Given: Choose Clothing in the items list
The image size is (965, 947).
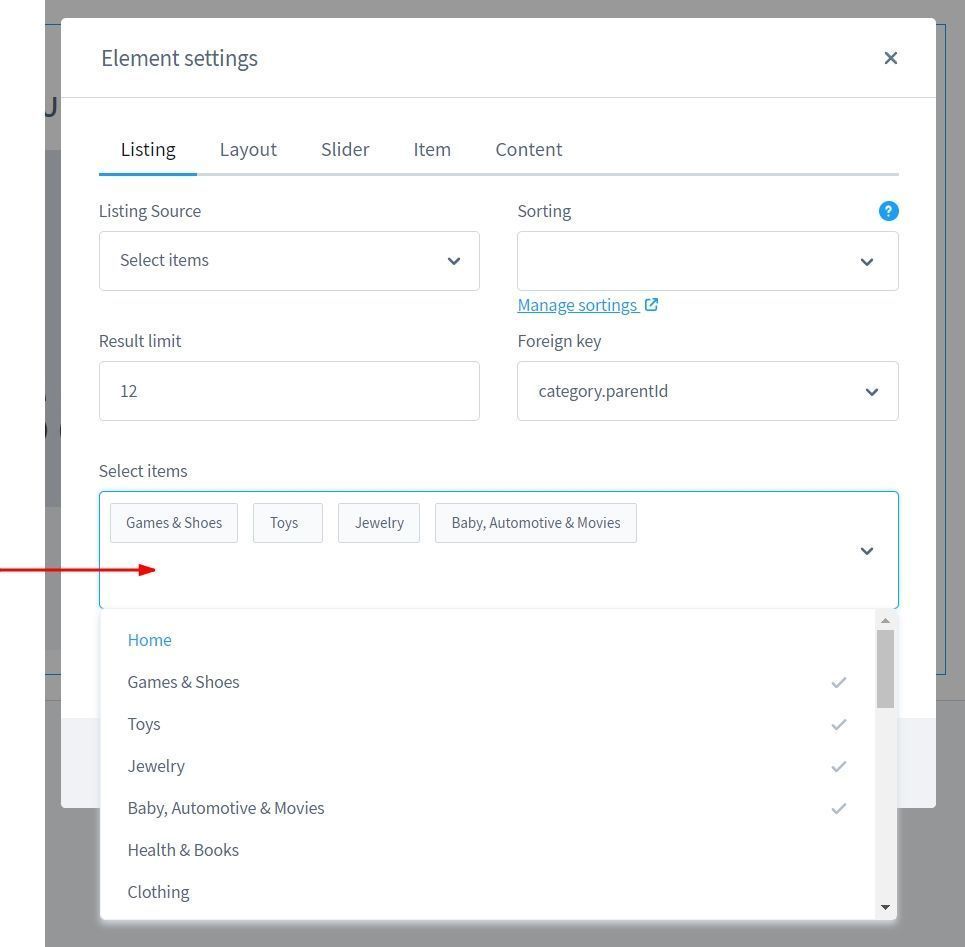Looking at the screenshot, I should [158, 892].
